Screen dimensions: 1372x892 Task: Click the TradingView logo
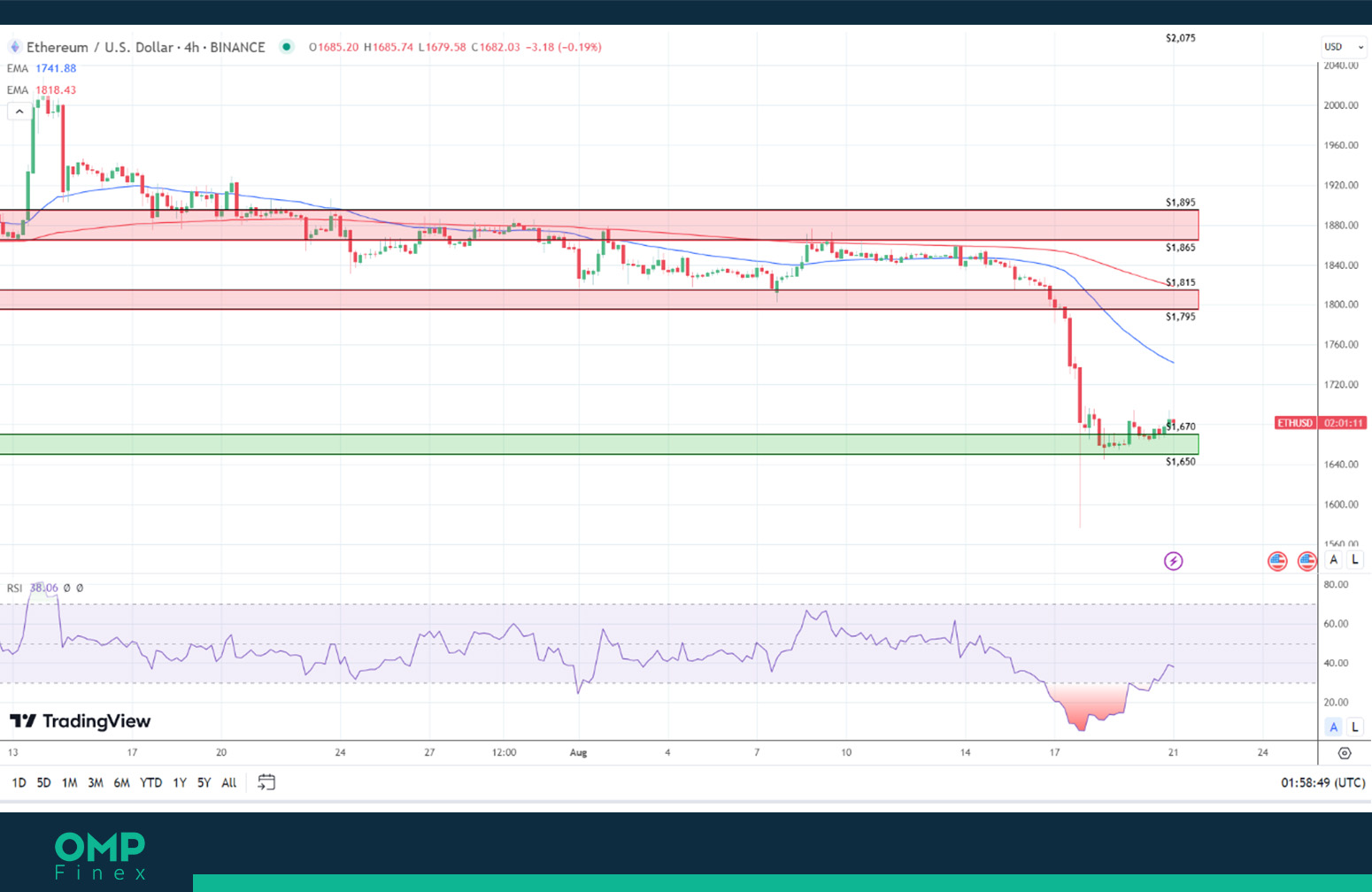click(81, 721)
